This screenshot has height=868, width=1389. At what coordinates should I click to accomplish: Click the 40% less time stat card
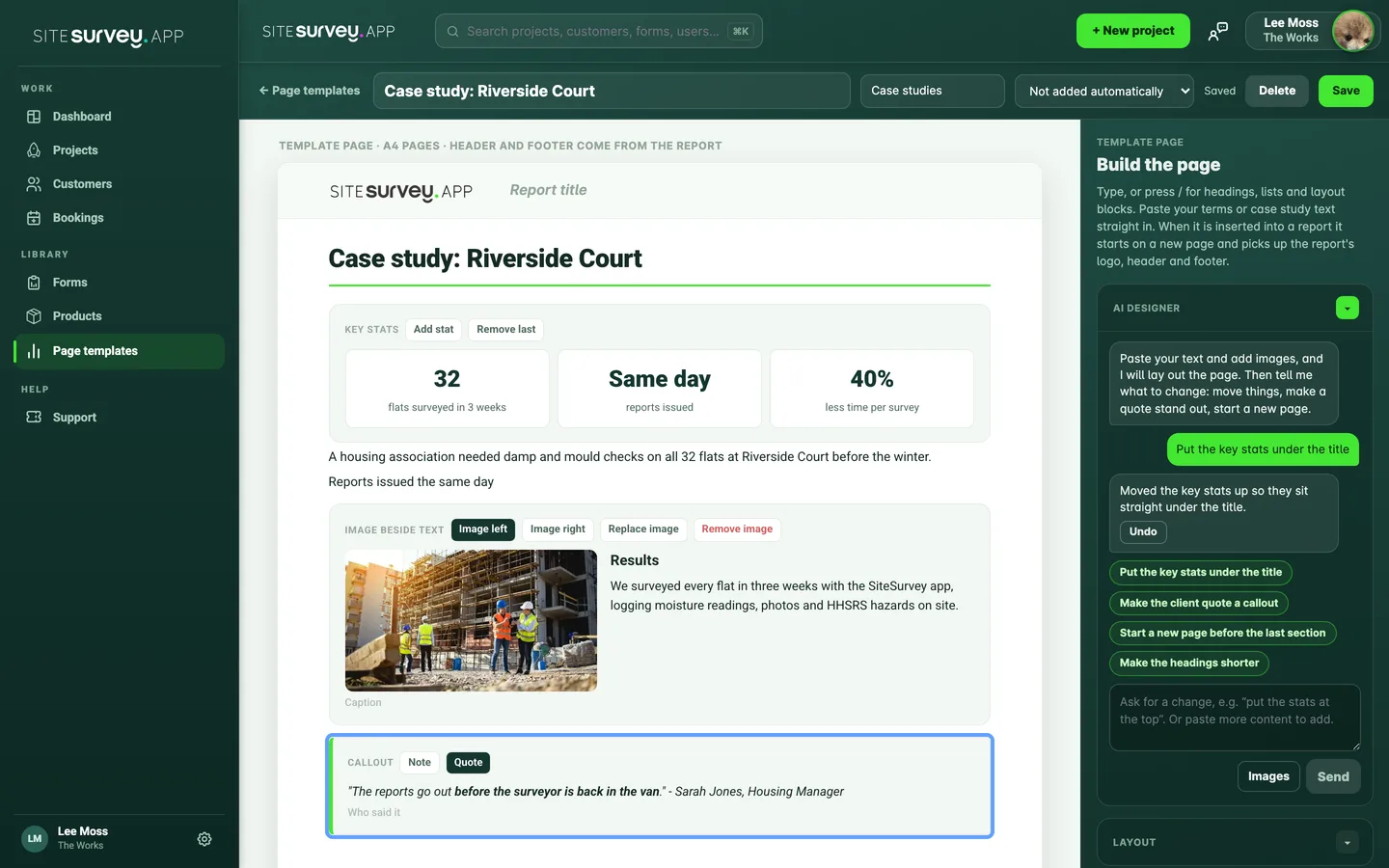click(x=872, y=389)
